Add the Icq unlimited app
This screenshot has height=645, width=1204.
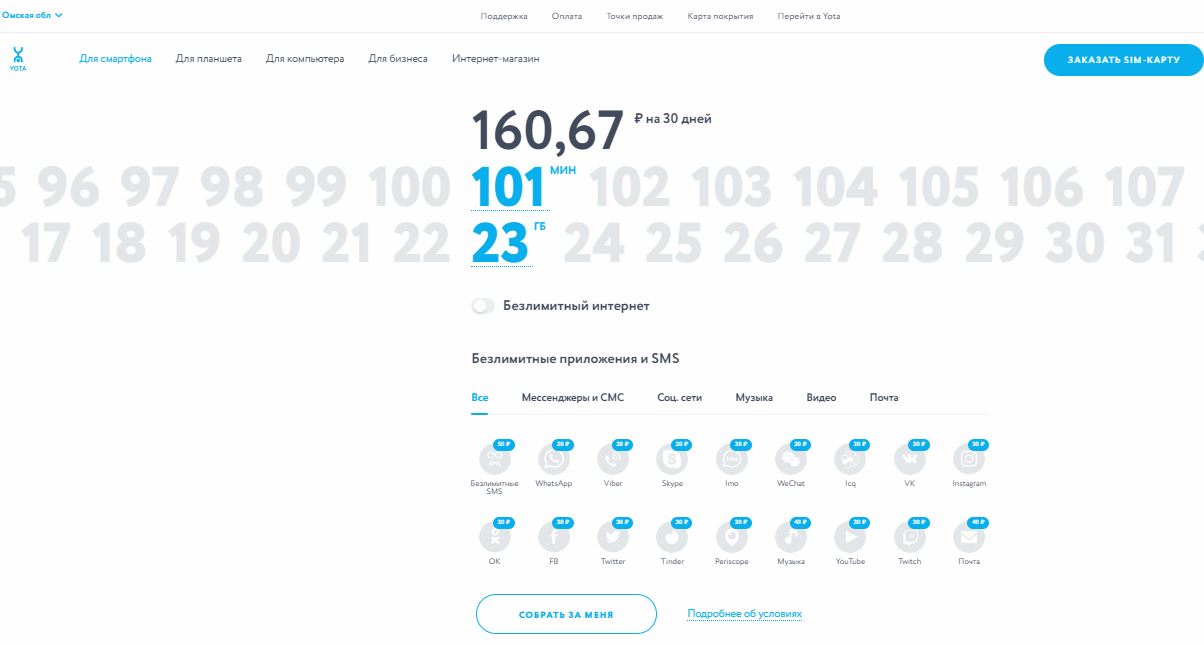click(850, 460)
